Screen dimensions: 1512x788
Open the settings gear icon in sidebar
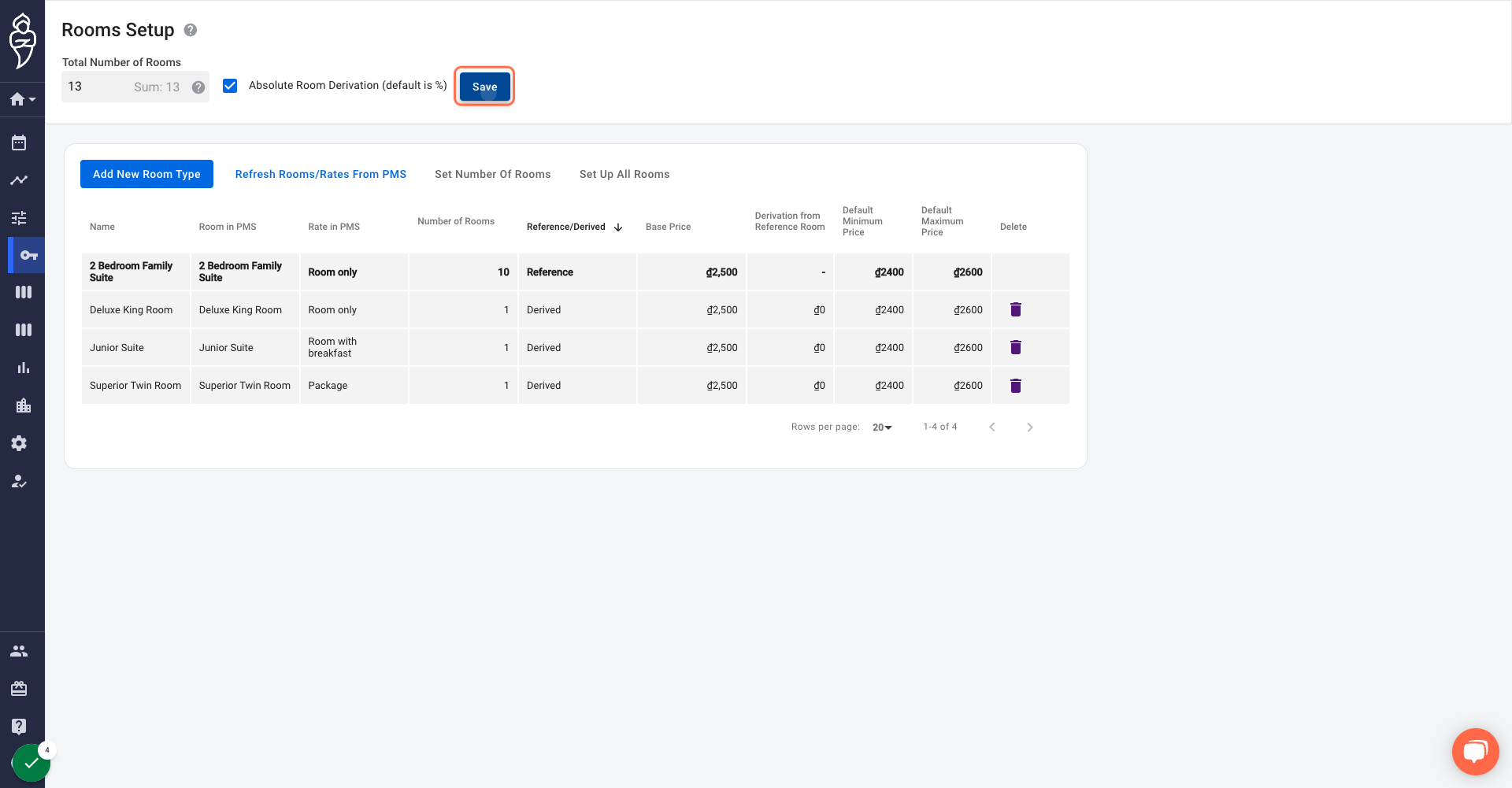19,443
